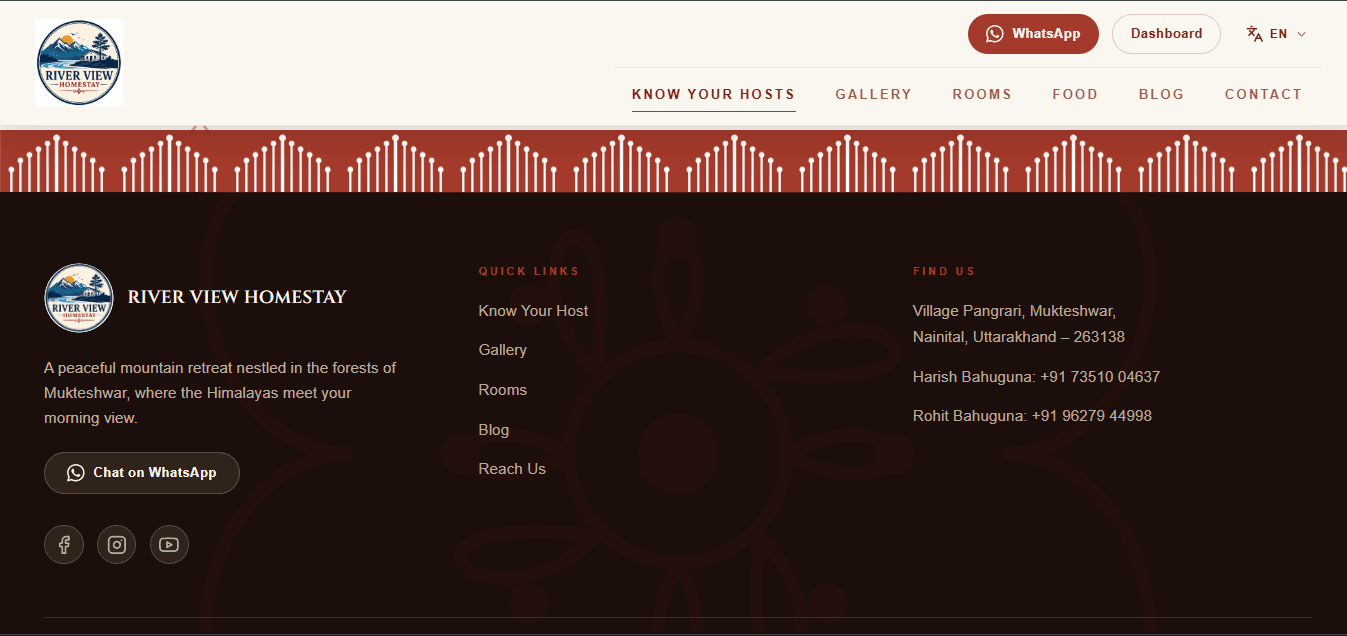Select Rooms in the top navigation
Viewport: 1347px width, 636px height.
(982, 94)
